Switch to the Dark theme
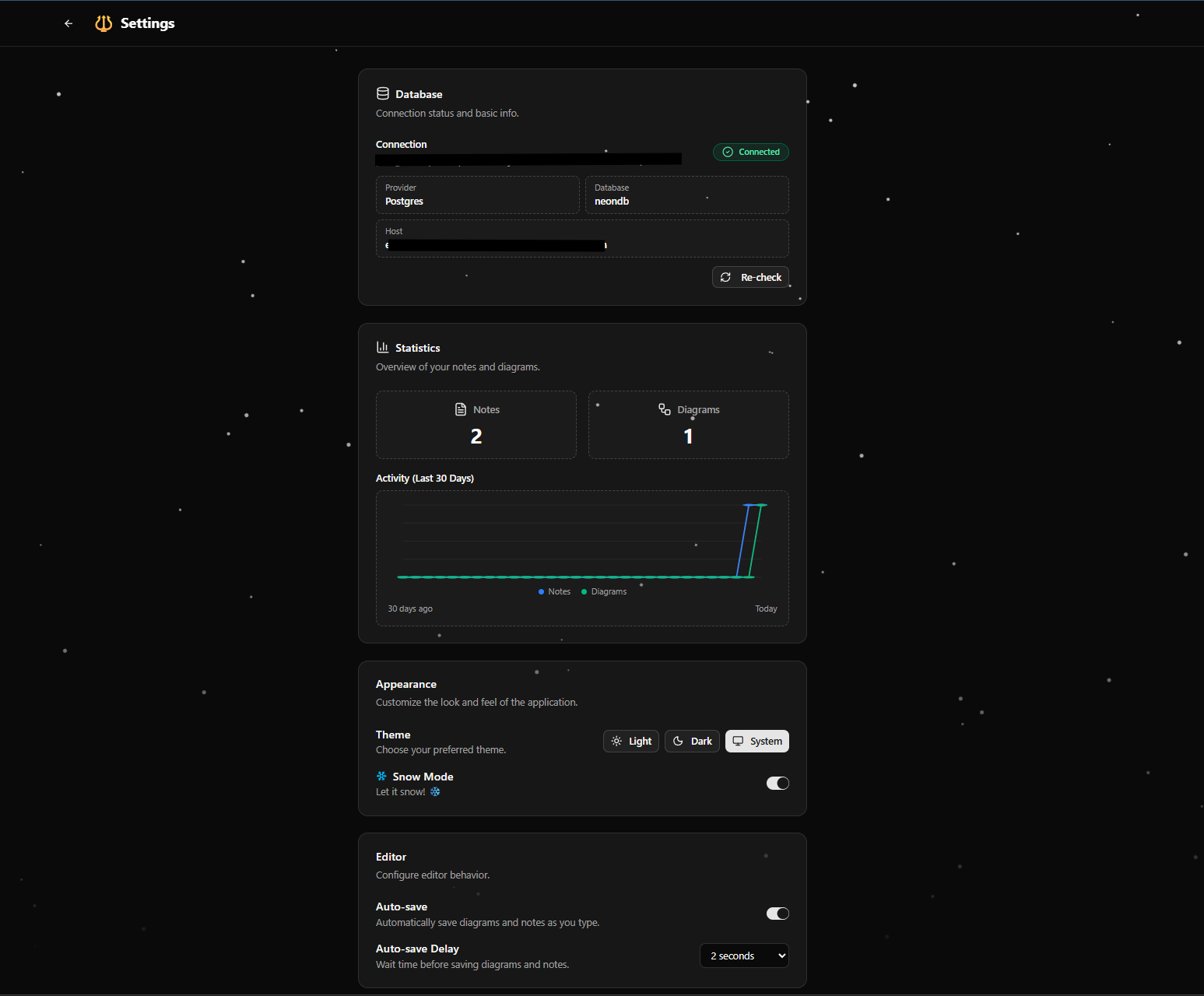Image resolution: width=1204 pixels, height=996 pixels. (692, 742)
